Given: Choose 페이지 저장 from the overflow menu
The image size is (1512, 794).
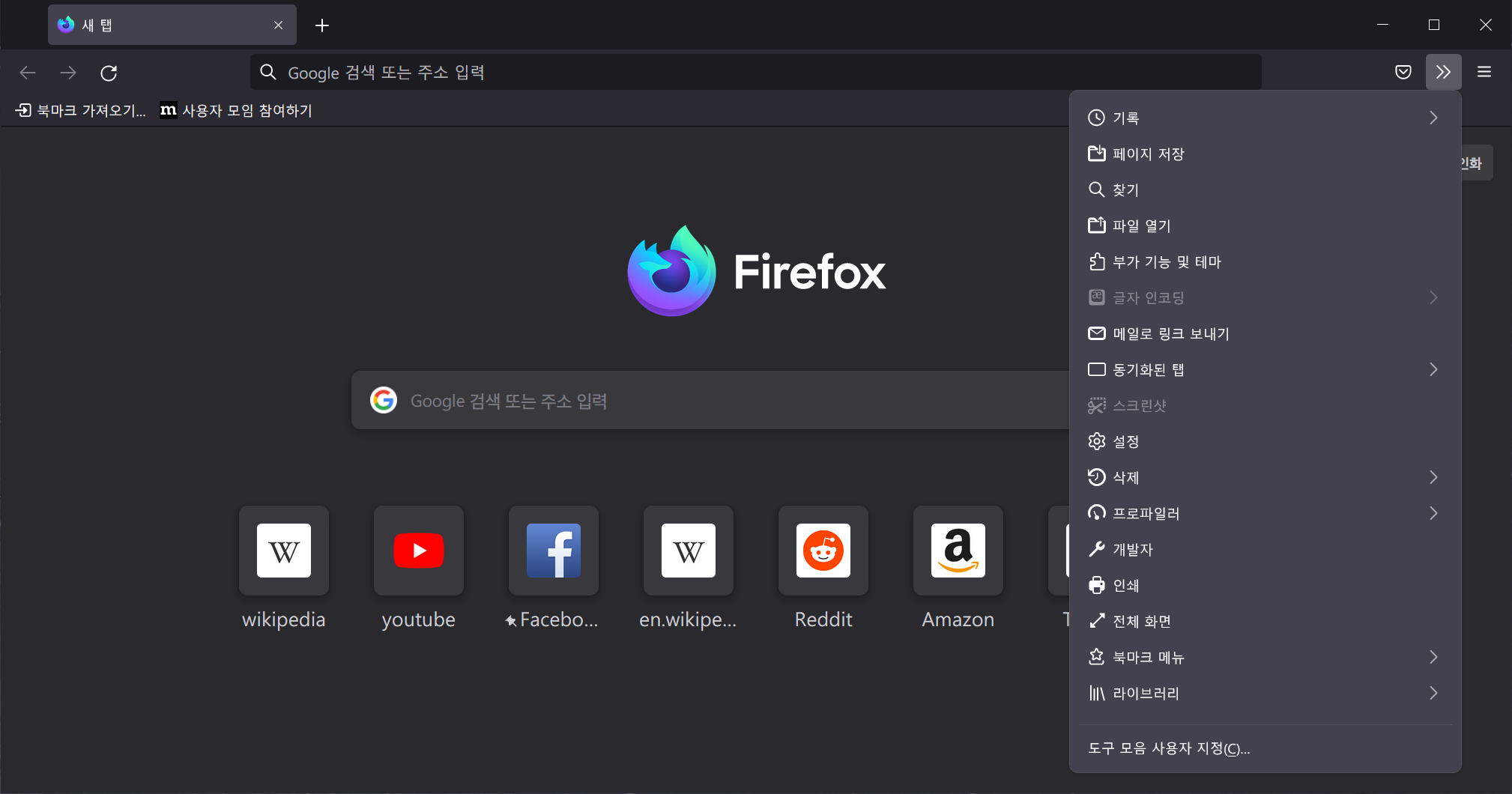Looking at the screenshot, I should point(1265,154).
